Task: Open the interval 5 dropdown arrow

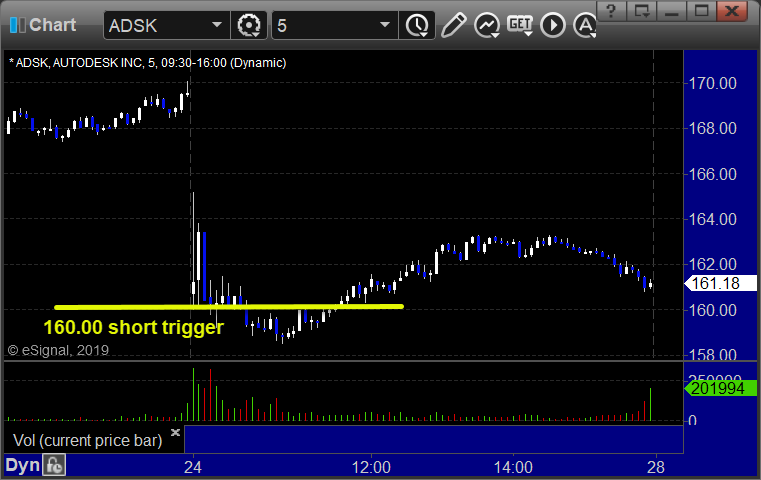Action: pos(385,25)
